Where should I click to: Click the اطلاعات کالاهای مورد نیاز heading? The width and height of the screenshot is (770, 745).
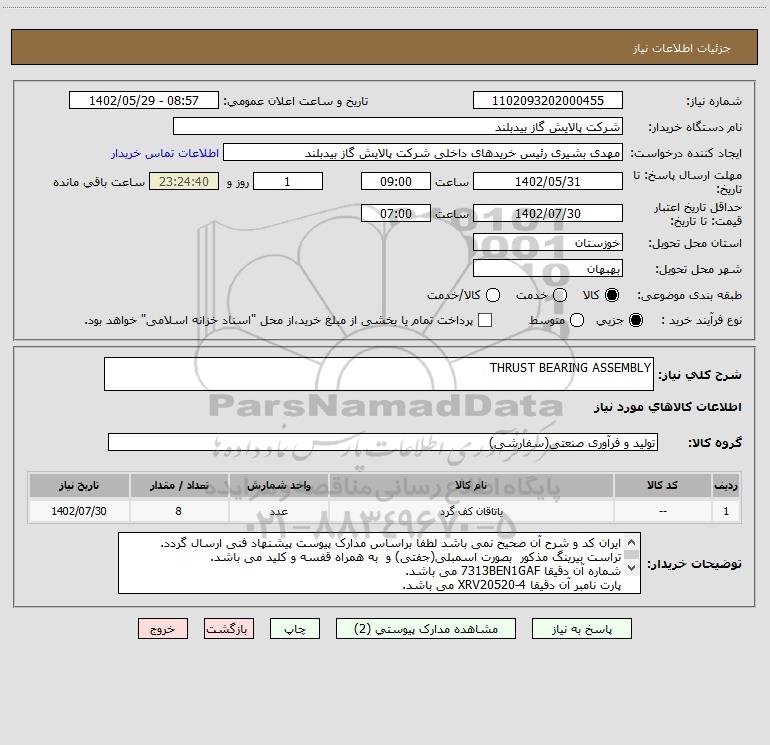point(668,407)
